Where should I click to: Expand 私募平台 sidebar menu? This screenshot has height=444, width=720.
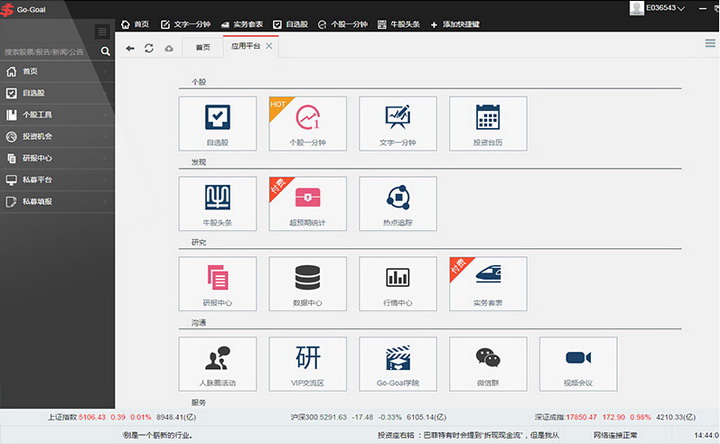coord(57,180)
